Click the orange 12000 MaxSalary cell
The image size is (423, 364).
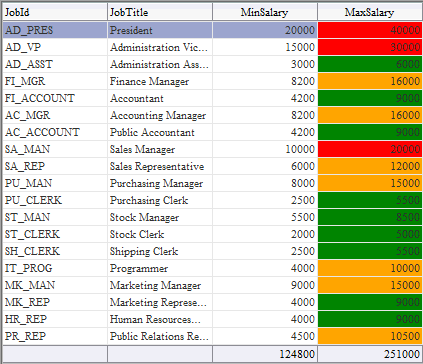coord(370,166)
